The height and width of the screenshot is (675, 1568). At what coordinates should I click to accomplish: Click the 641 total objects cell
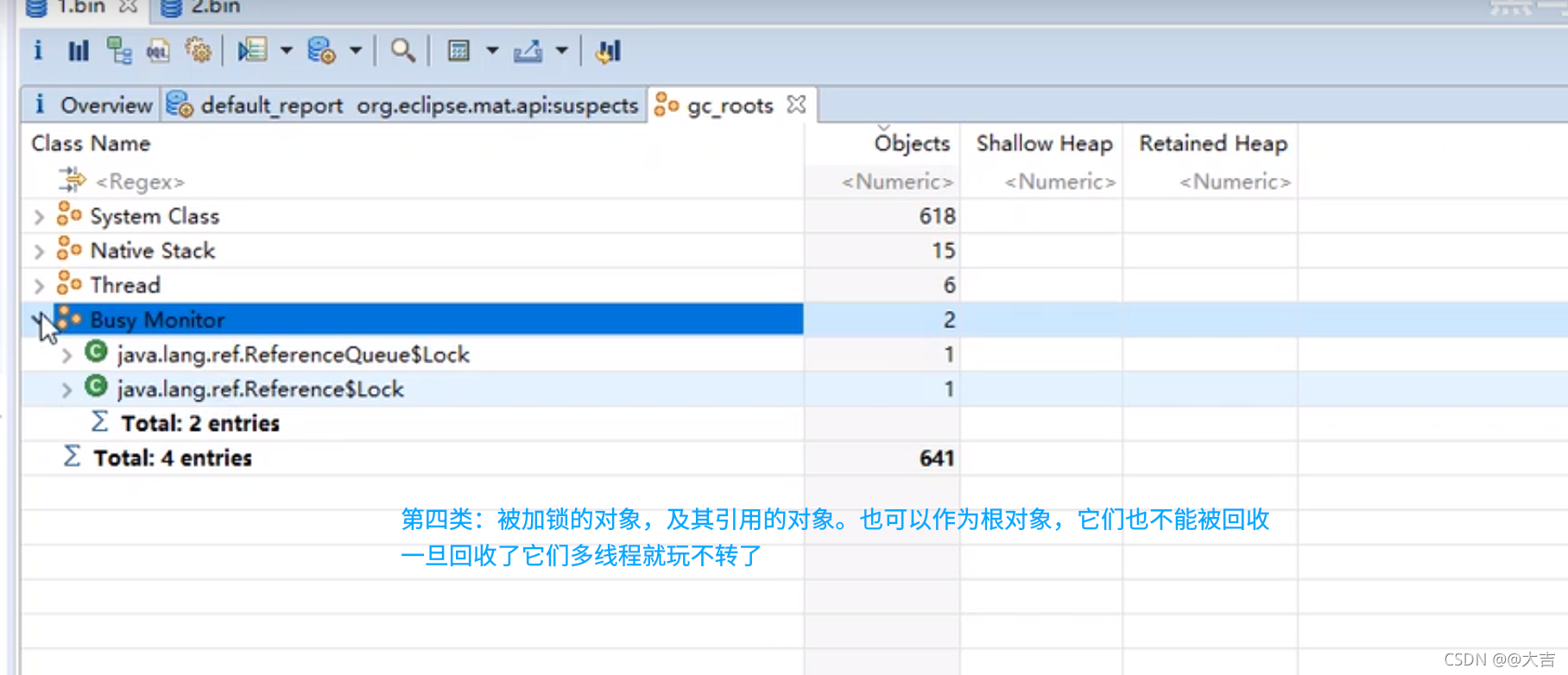882,457
